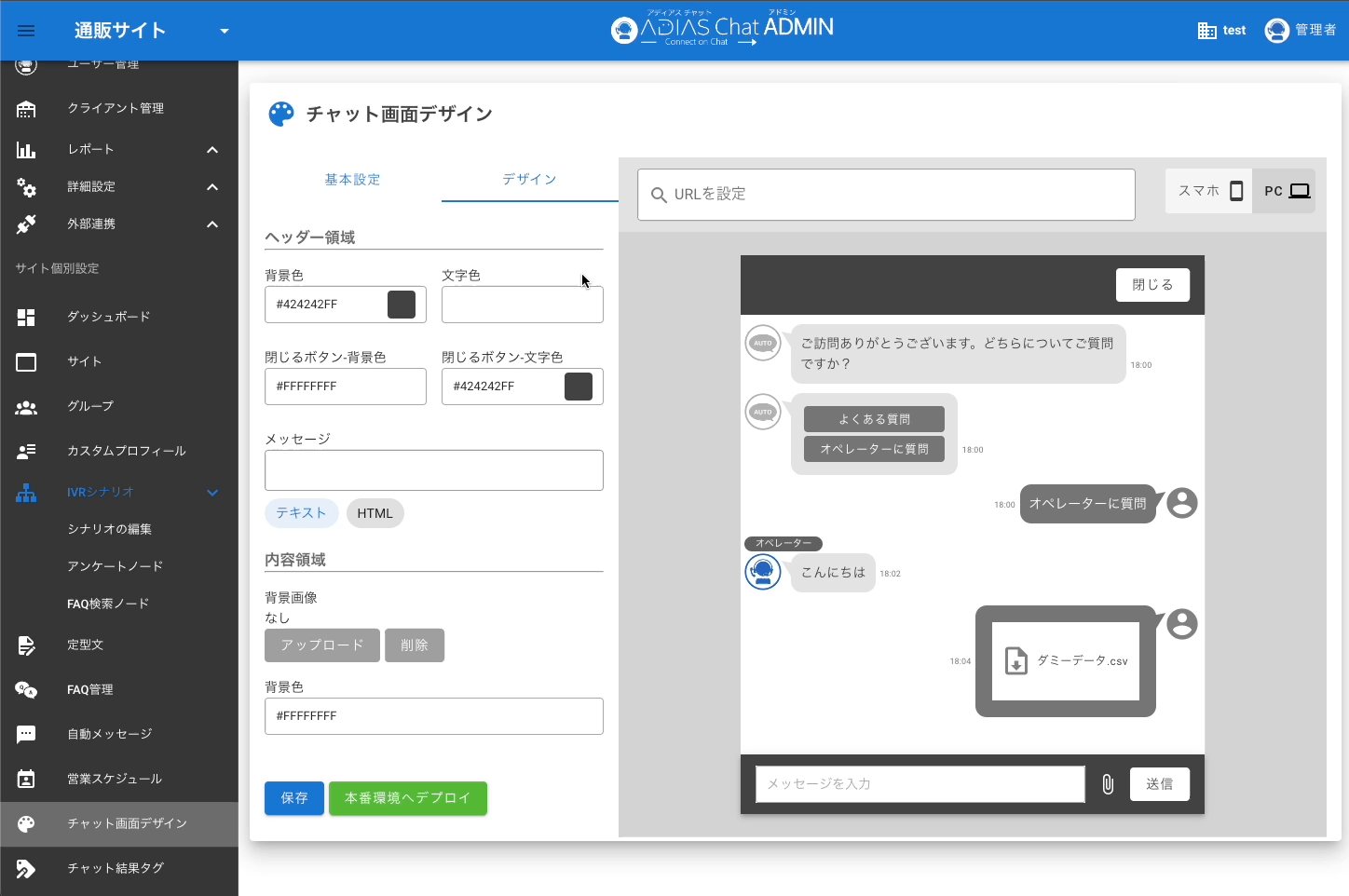The height and width of the screenshot is (896, 1349).
Task: Click the 保存 button
Action: pos(293,798)
